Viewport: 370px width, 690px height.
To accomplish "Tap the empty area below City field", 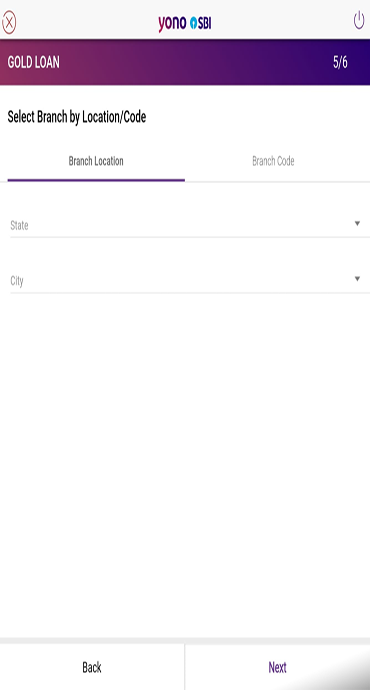I will pos(185,462).
